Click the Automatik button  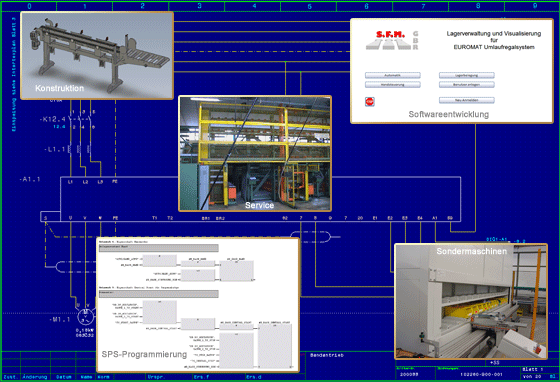(x=392, y=75)
